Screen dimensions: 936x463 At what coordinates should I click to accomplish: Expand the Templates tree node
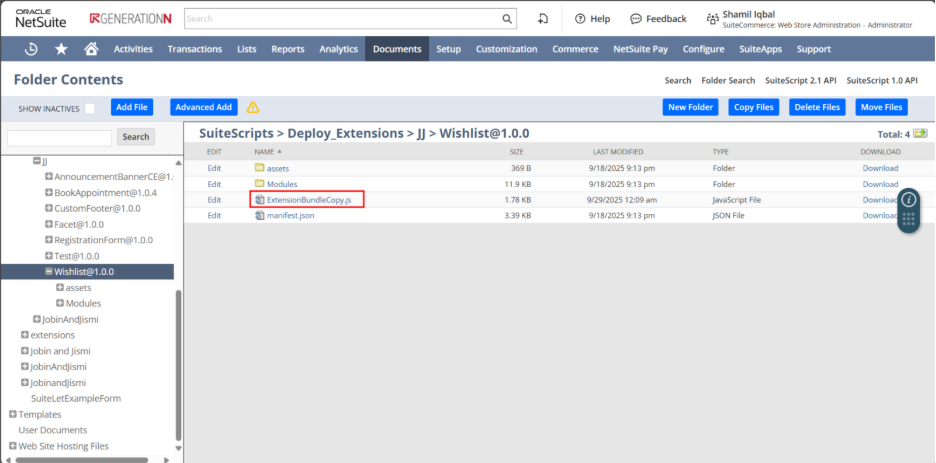tap(12, 414)
